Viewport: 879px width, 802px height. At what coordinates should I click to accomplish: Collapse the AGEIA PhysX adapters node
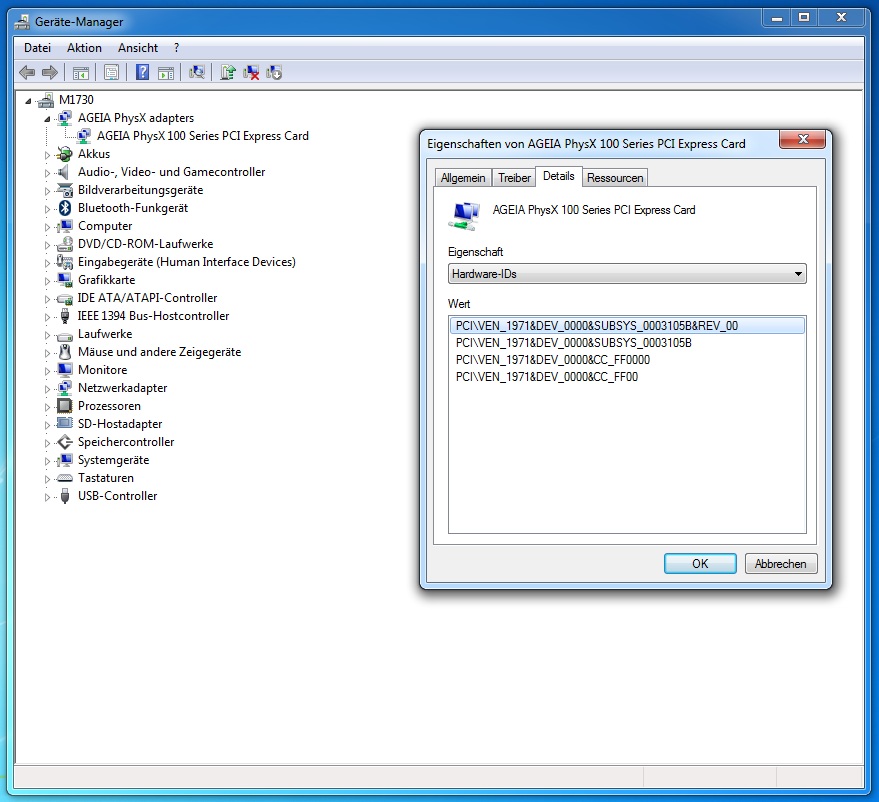[x=47, y=119]
